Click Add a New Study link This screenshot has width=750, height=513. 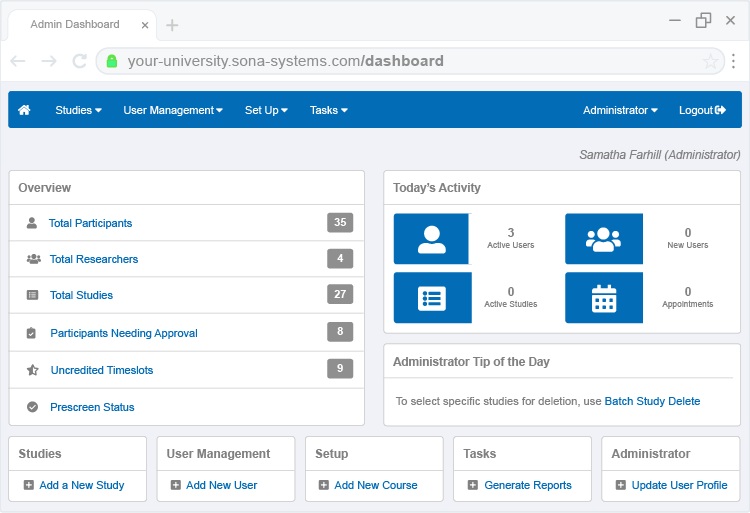pyautogui.click(x=81, y=485)
